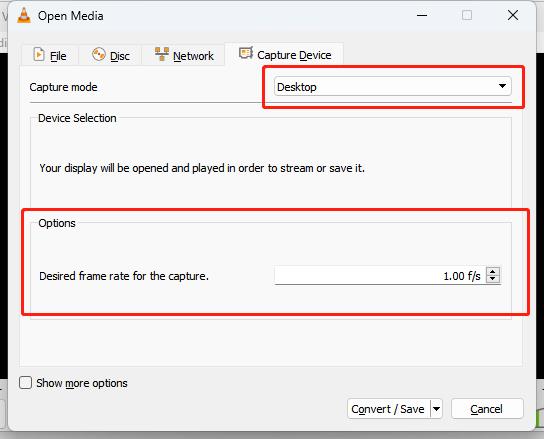Enable the Show more options checkbox
The image size is (544, 439).
[25, 383]
